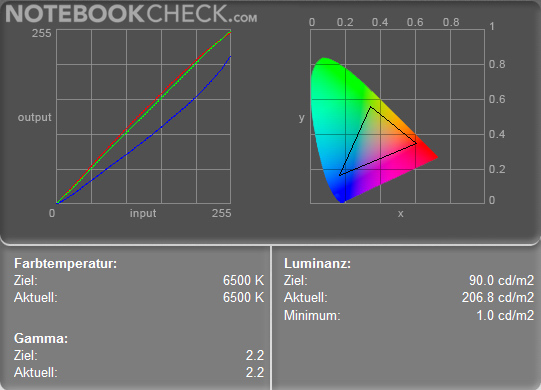The height and width of the screenshot is (390, 541).
Task: Click the output axis label
Action: click(x=35, y=117)
